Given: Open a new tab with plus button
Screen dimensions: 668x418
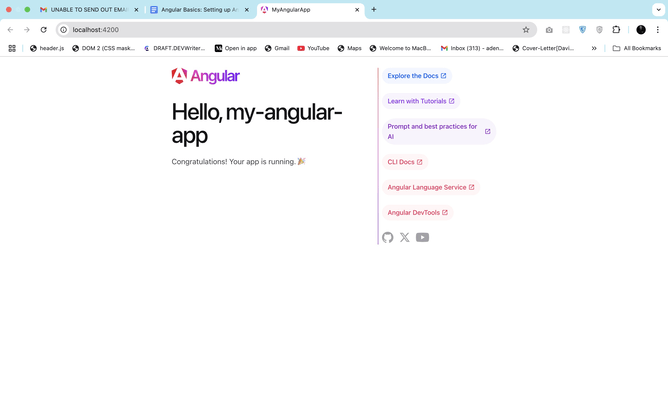Looking at the screenshot, I should click(374, 9).
